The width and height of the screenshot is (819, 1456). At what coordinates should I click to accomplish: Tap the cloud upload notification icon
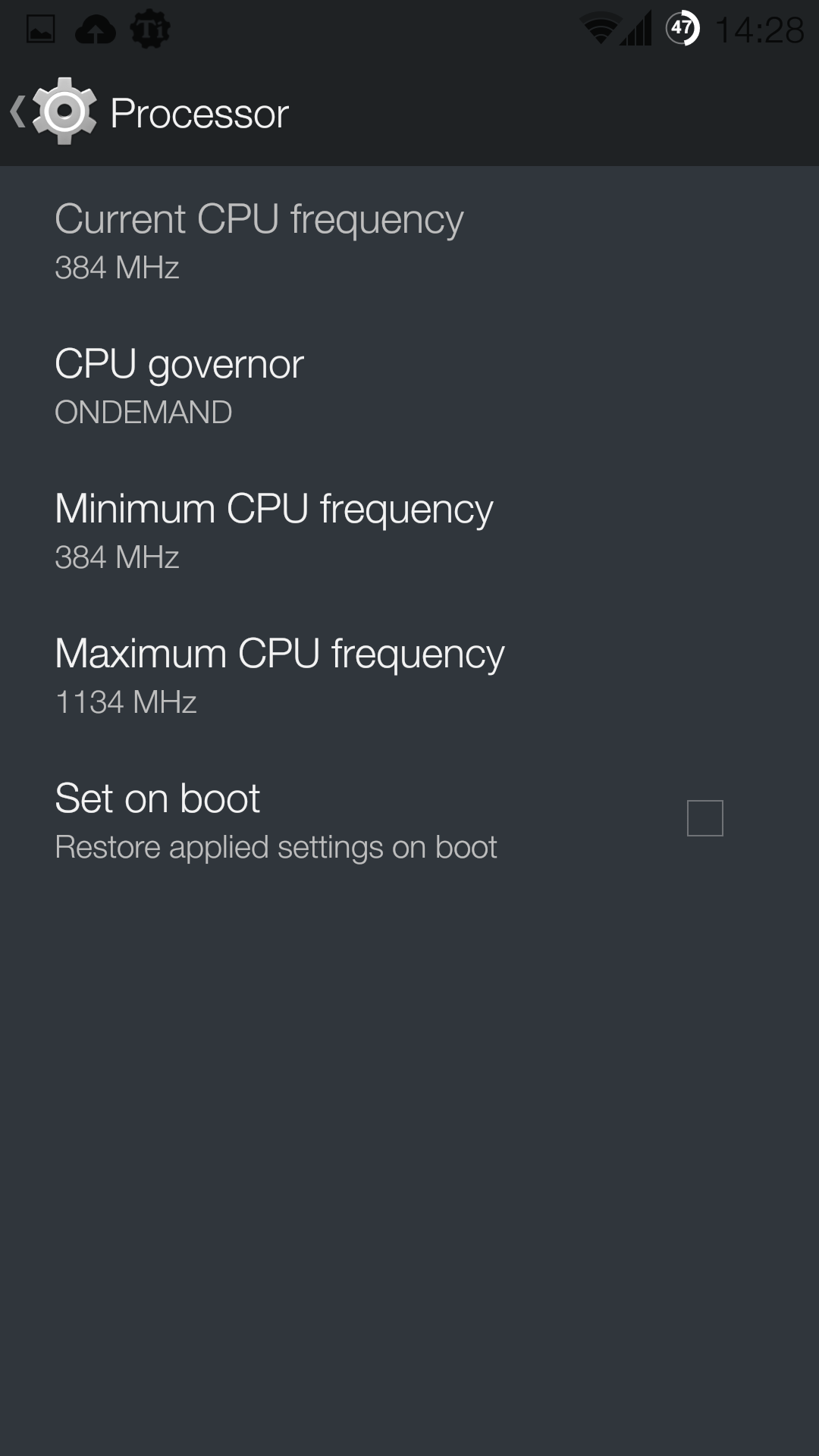tap(96, 30)
